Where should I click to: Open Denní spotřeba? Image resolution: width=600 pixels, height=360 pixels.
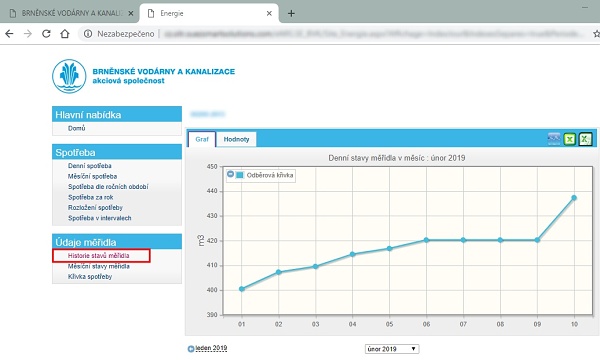(x=90, y=166)
